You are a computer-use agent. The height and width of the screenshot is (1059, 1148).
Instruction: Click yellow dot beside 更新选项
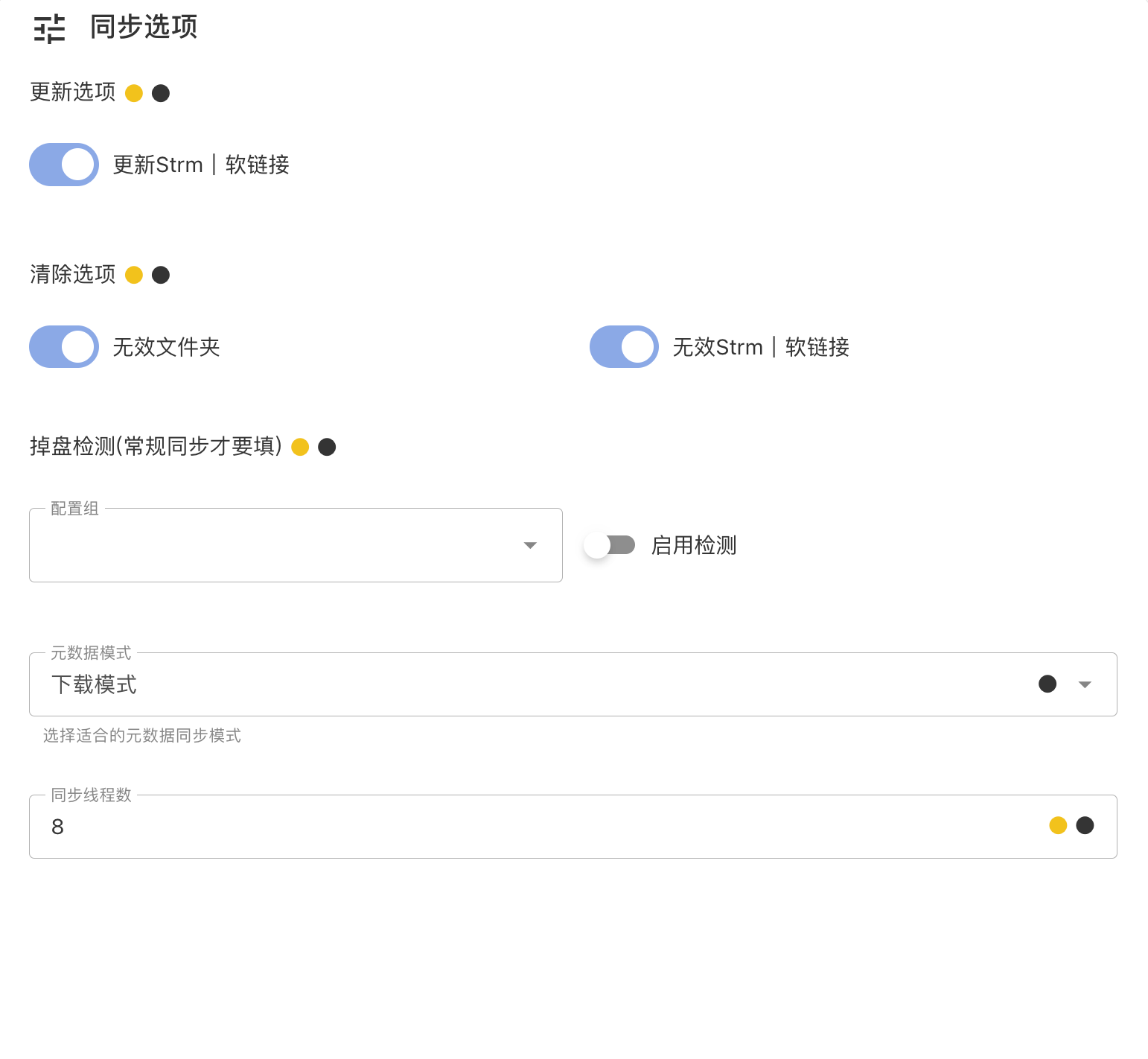pos(134,93)
